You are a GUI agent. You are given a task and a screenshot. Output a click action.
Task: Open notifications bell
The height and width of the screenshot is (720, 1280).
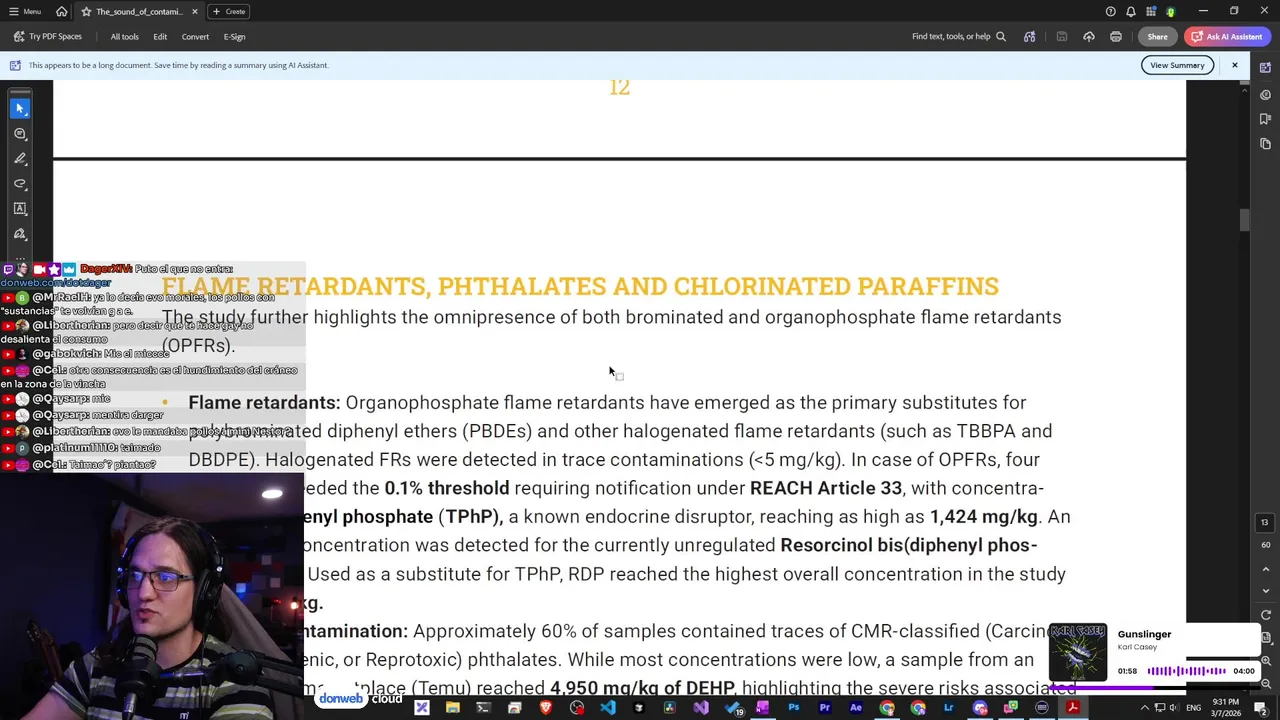pos(1131,11)
